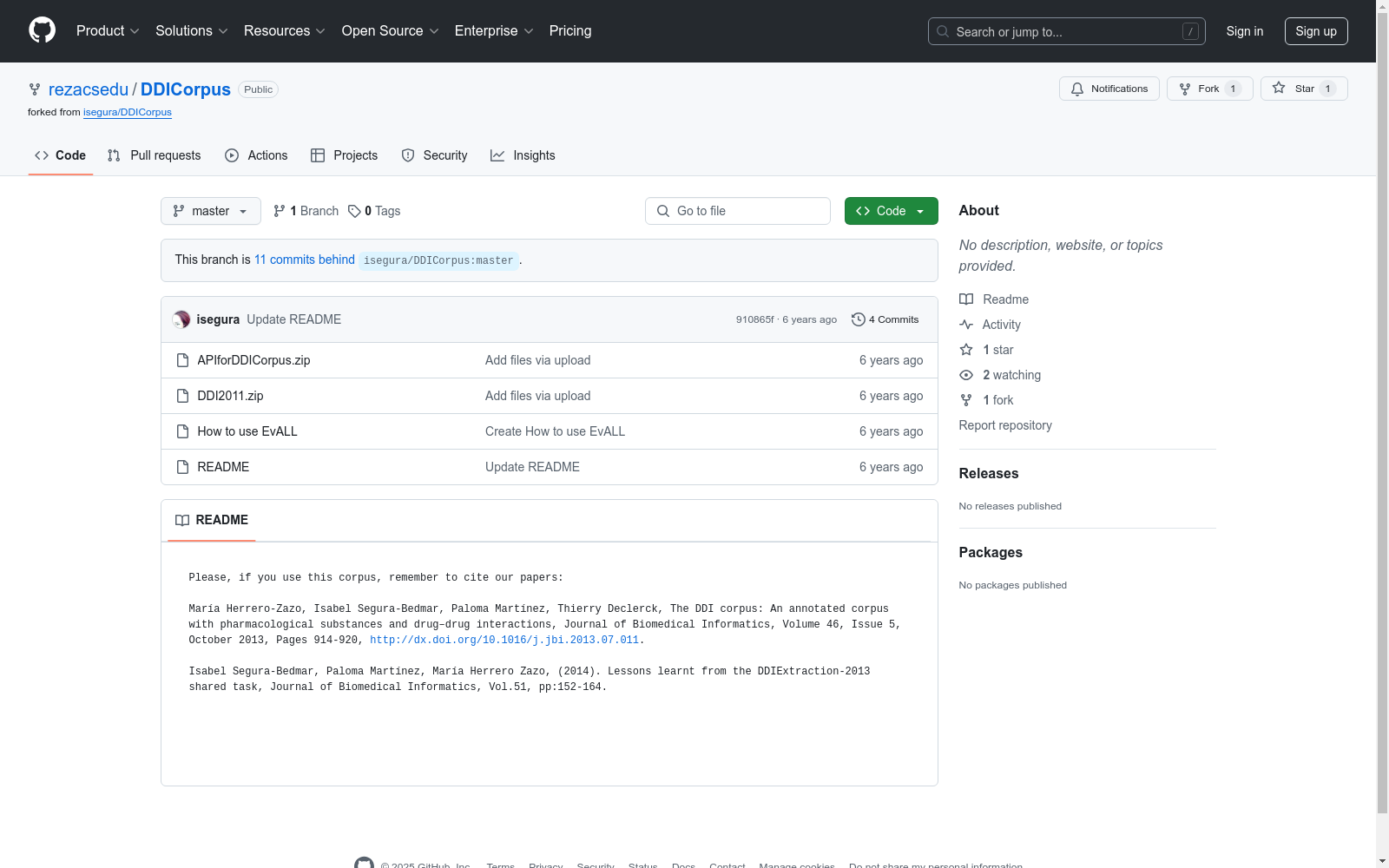The height and width of the screenshot is (868, 1389).
Task: Open the master branch selector
Action: click(x=211, y=211)
